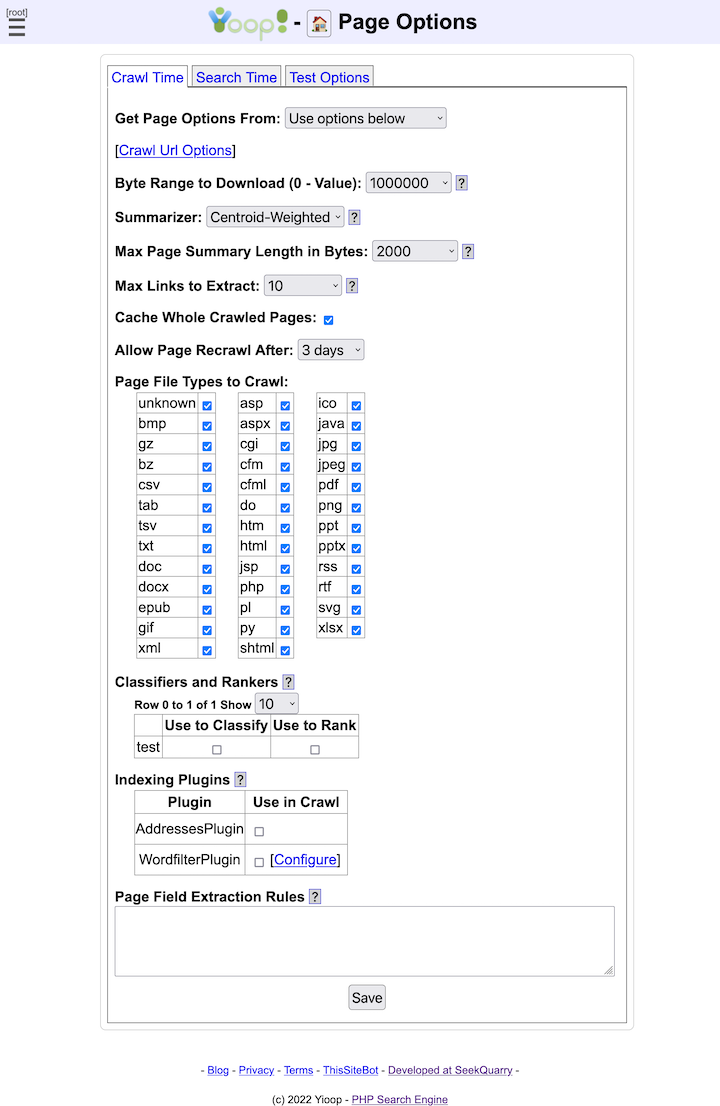Screen dimensions: 720x1106
Task: Switch to the Search Time tab
Action: coord(236,77)
